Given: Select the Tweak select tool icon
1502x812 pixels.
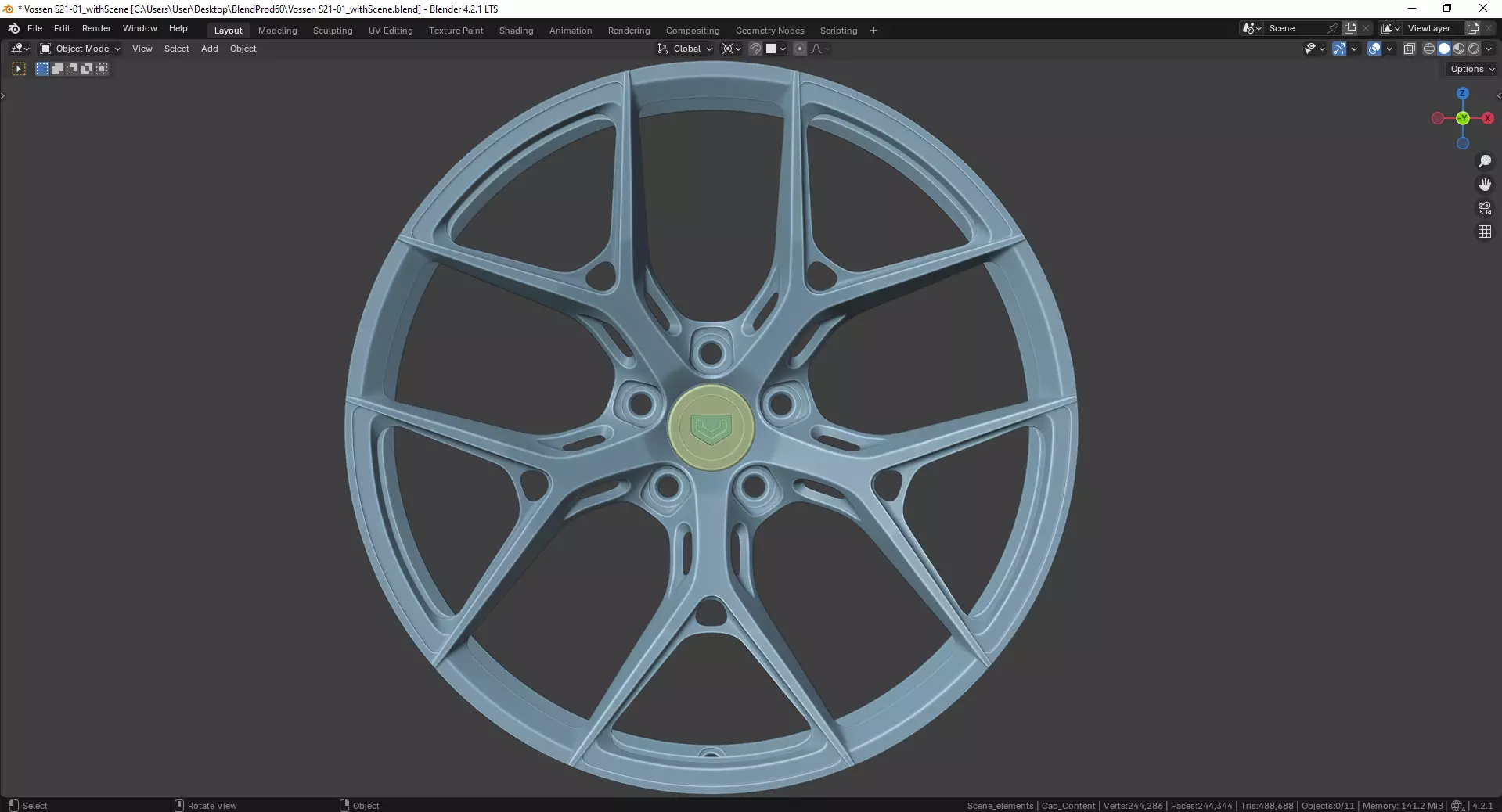Looking at the screenshot, I should (19, 69).
